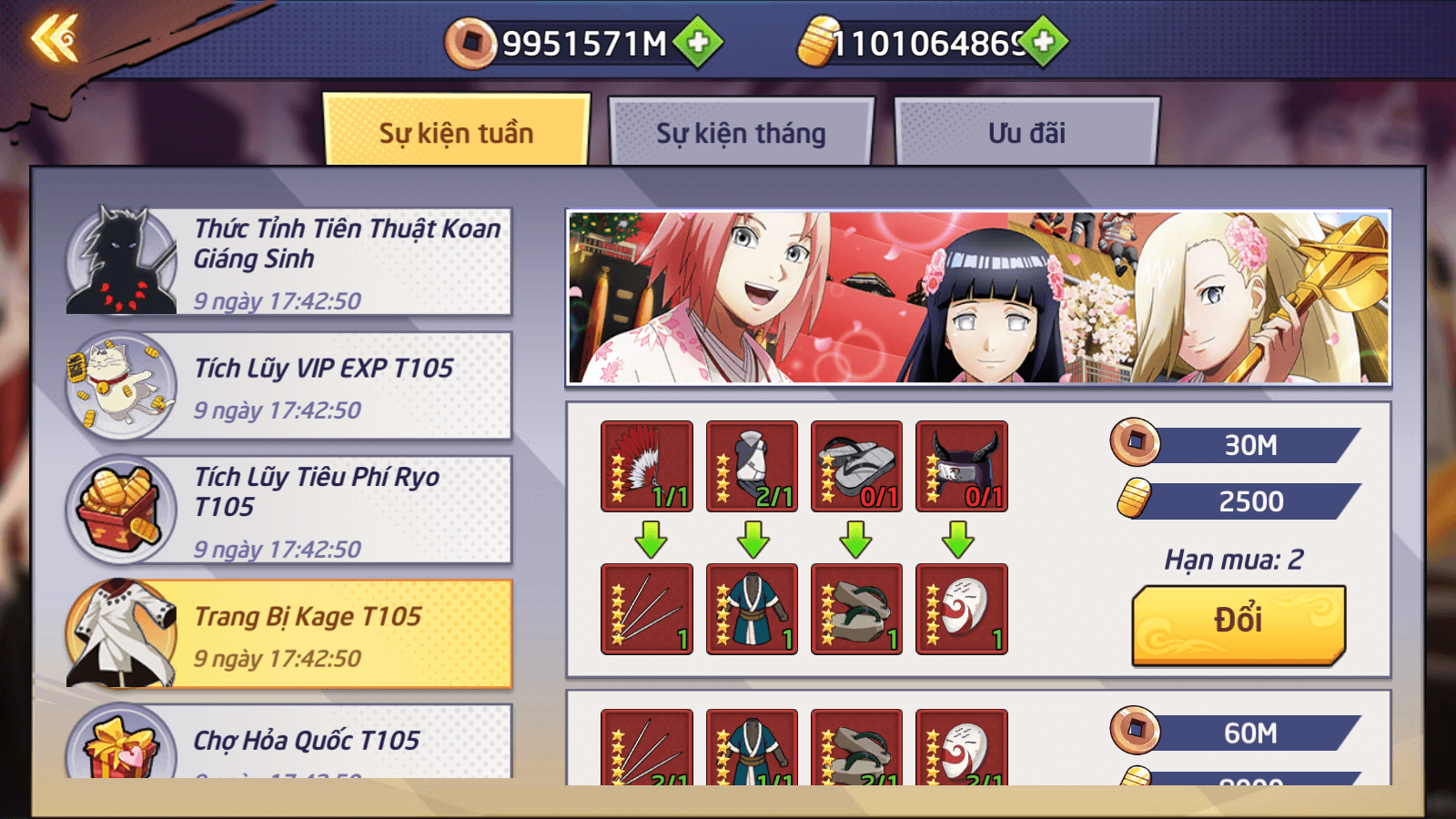
Task: Switch to the Sự kiện tháng tab
Action: click(741, 133)
